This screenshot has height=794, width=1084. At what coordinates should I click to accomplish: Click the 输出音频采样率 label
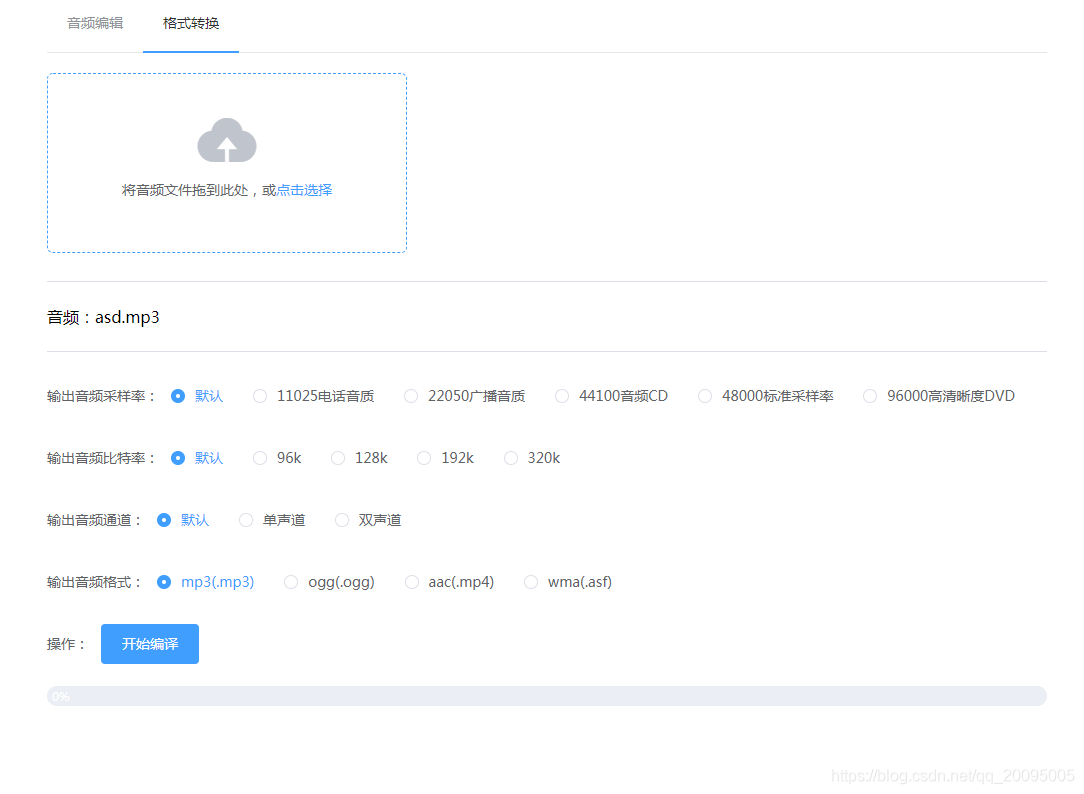click(x=101, y=396)
